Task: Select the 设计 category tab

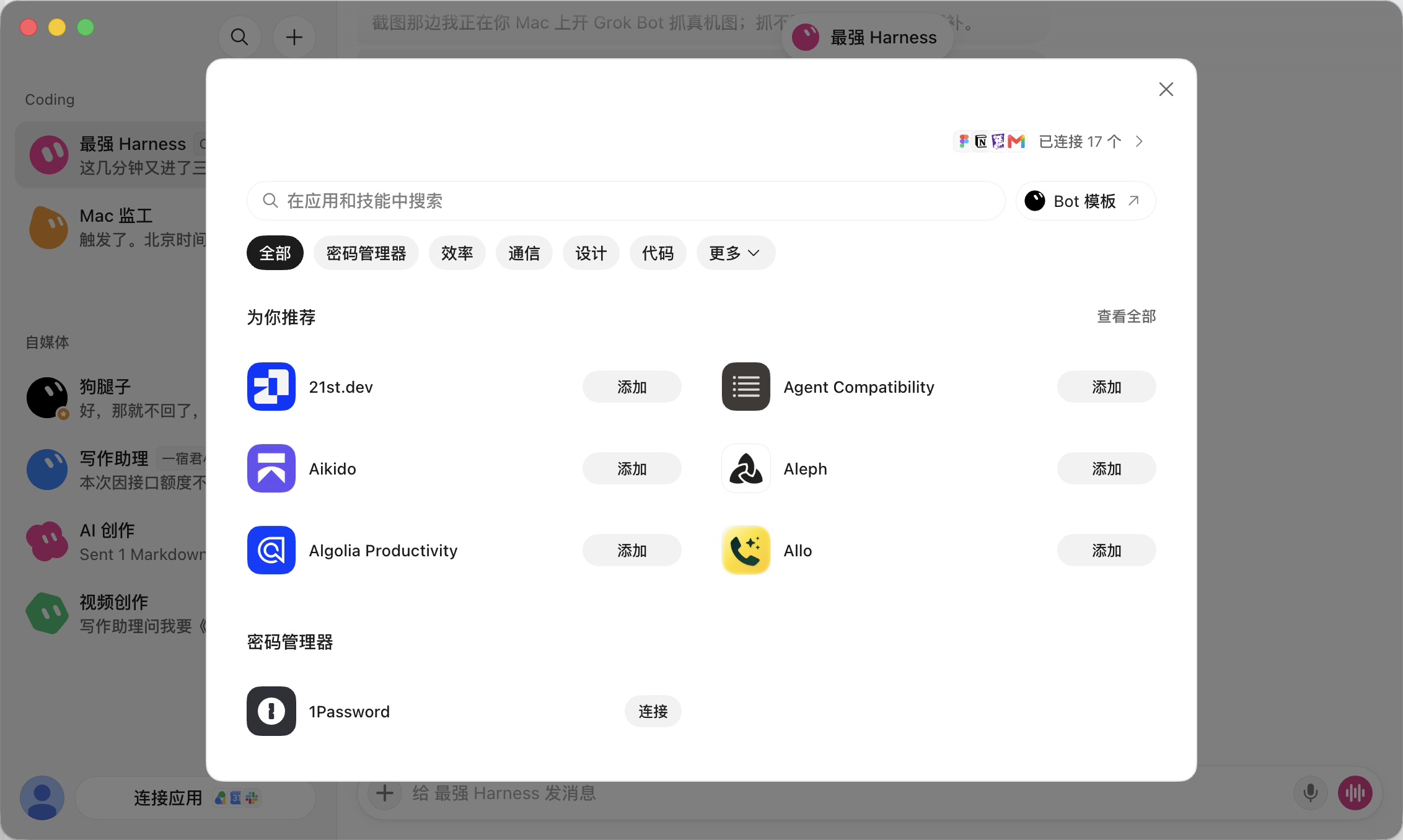Action: (x=591, y=253)
